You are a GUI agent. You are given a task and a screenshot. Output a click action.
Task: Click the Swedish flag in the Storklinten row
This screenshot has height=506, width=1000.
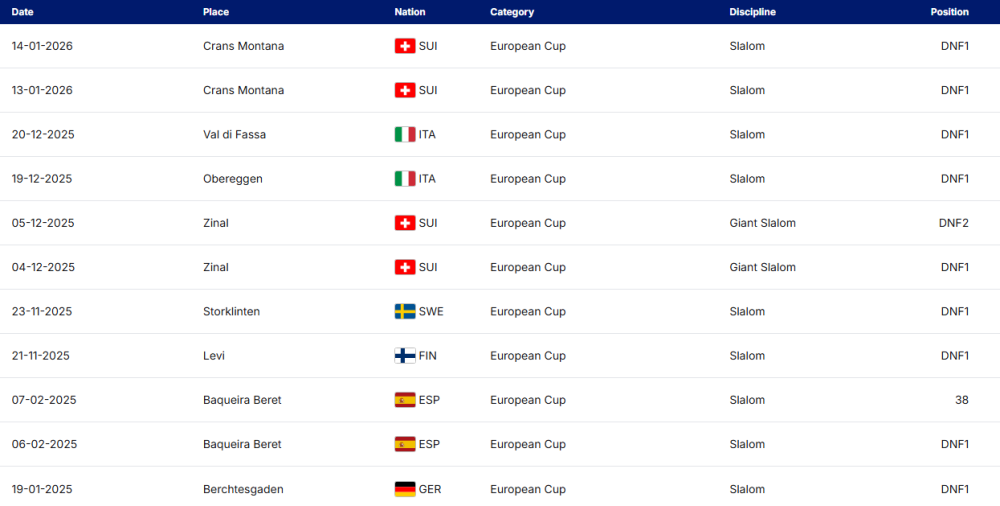click(405, 311)
